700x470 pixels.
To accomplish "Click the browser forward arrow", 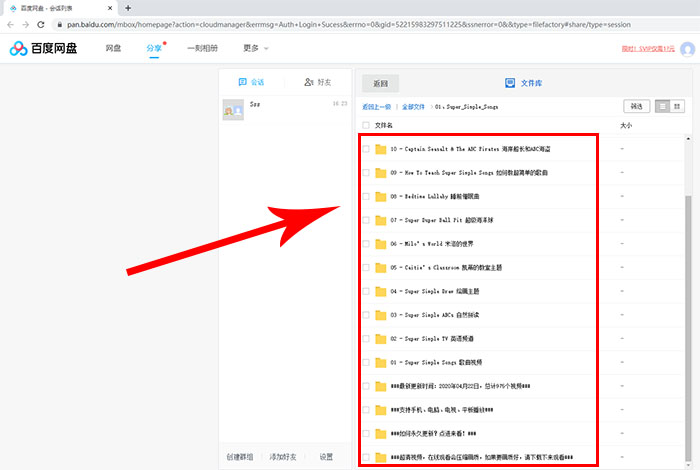I will (x=25, y=25).
